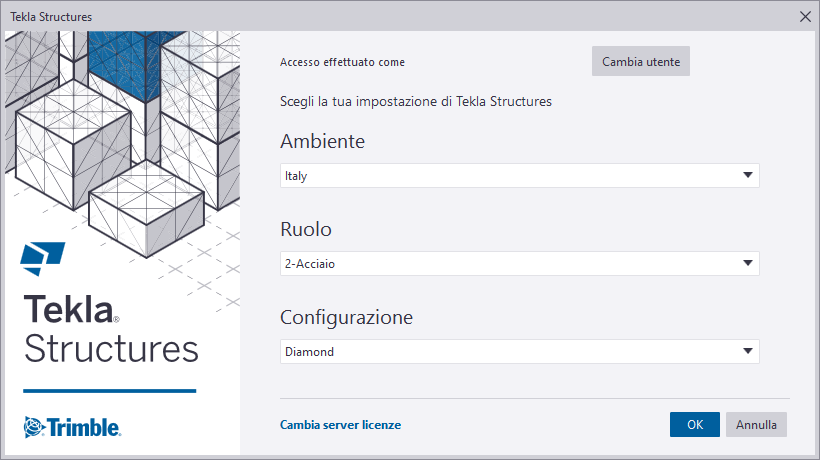Viewport: 820px width, 460px height.
Task: Click the Ruolo heading label
Action: pos(306,229)
